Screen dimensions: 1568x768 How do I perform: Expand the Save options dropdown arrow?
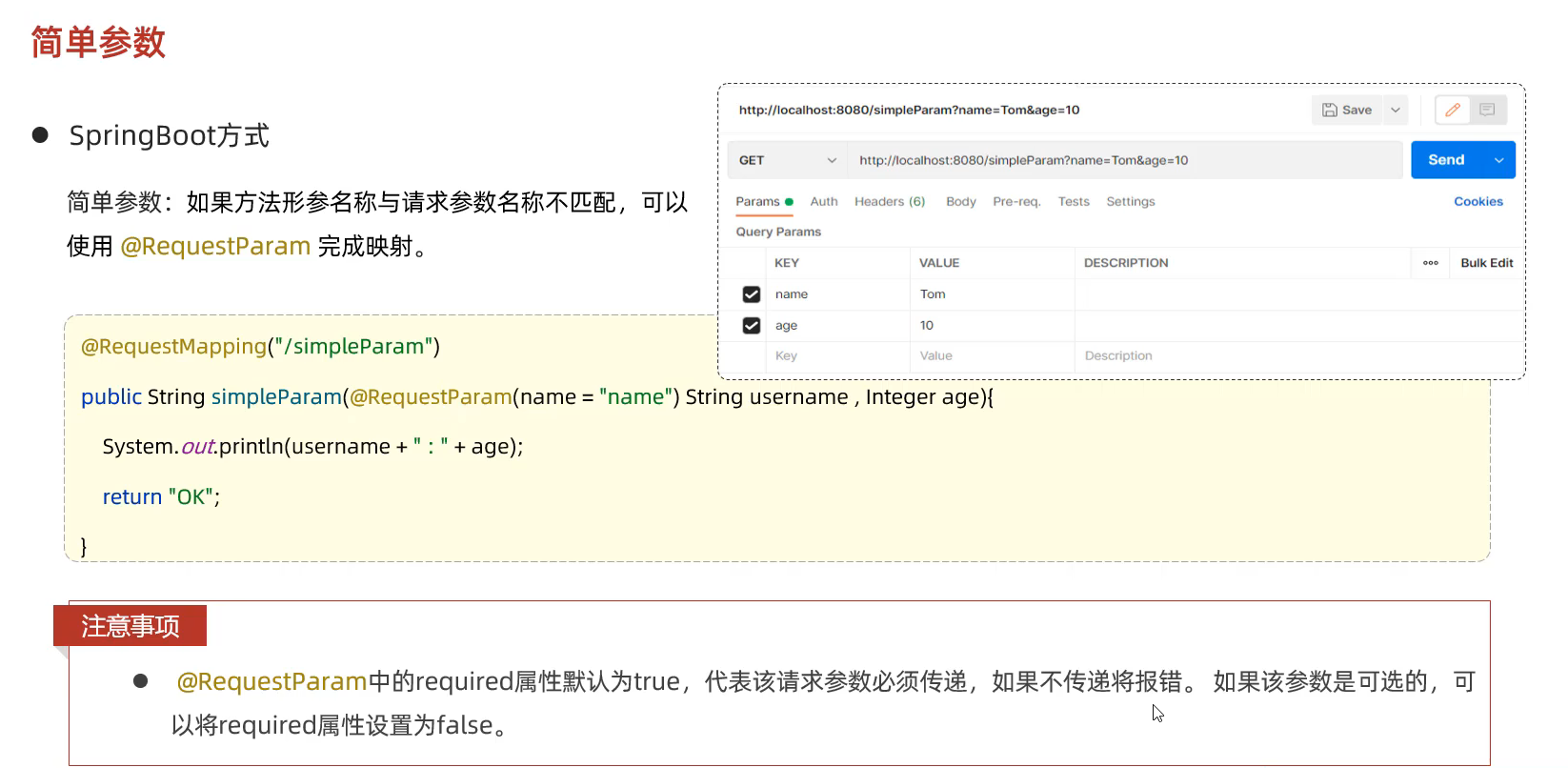click(1396, 111)
